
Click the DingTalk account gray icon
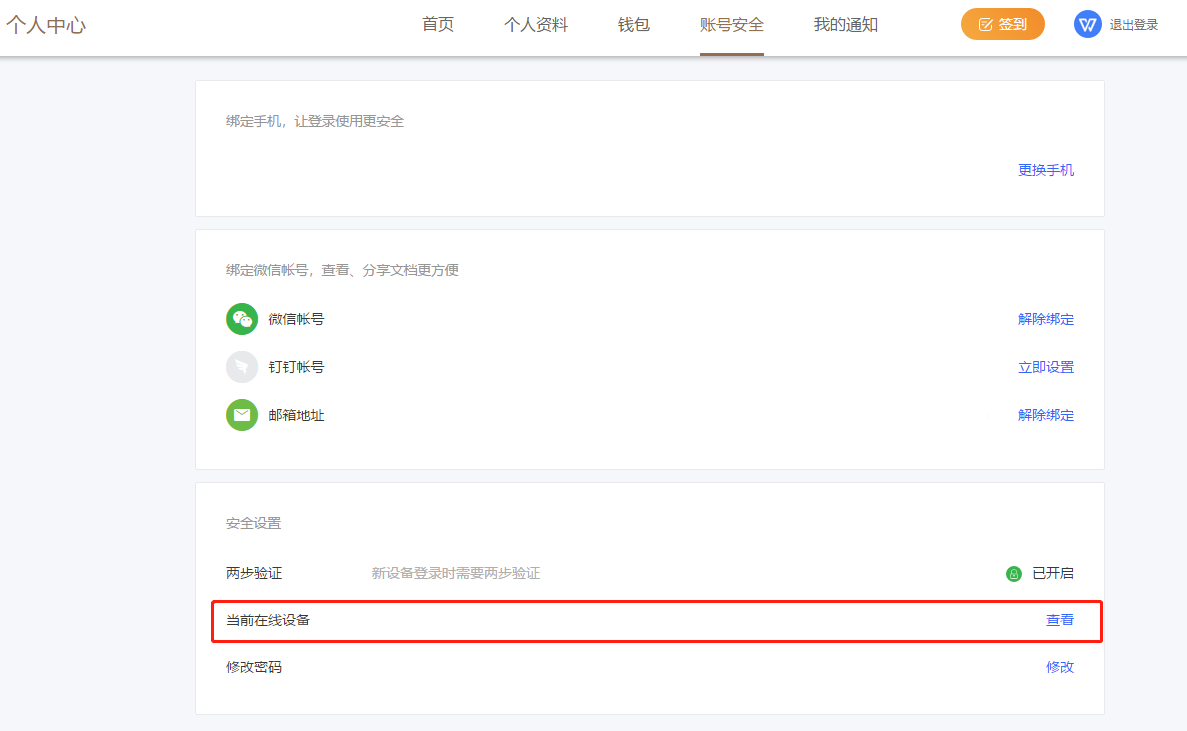pos(242,367)
